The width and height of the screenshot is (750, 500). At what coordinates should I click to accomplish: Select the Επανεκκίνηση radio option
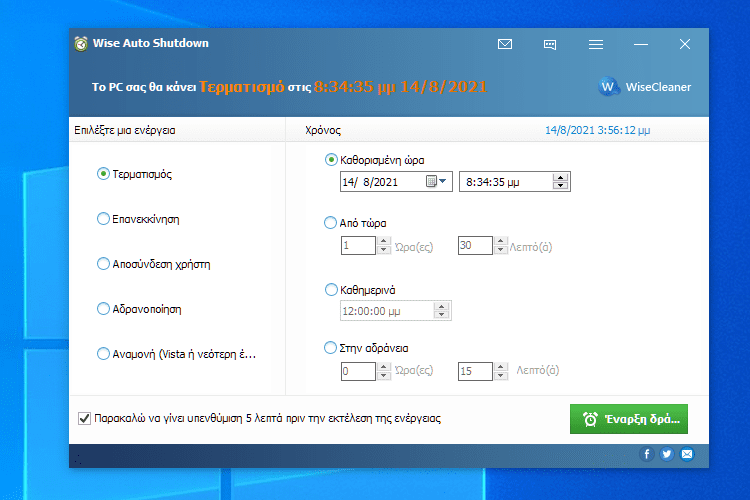pos(103,219)
